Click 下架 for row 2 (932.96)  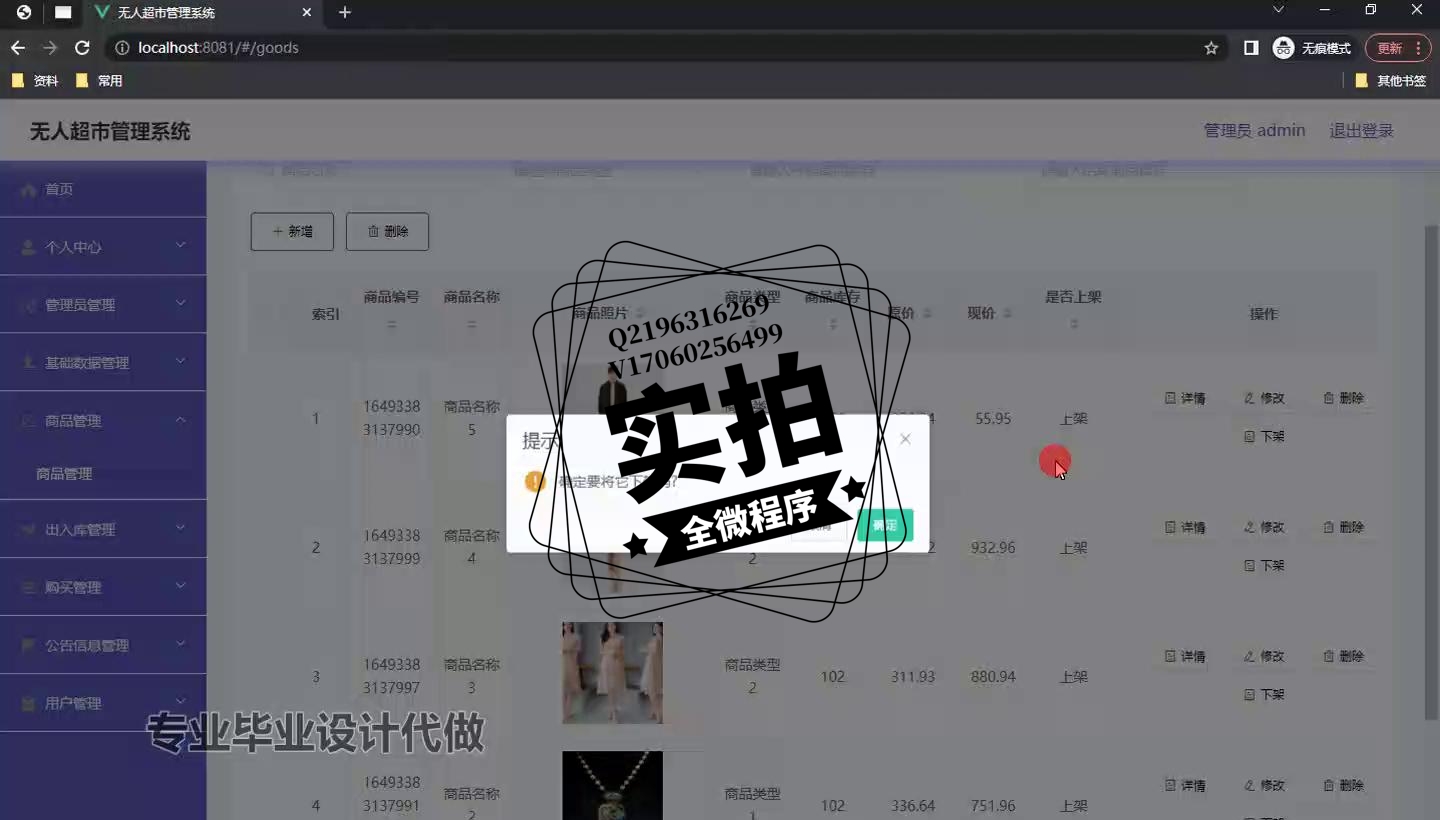[1264, 565]
